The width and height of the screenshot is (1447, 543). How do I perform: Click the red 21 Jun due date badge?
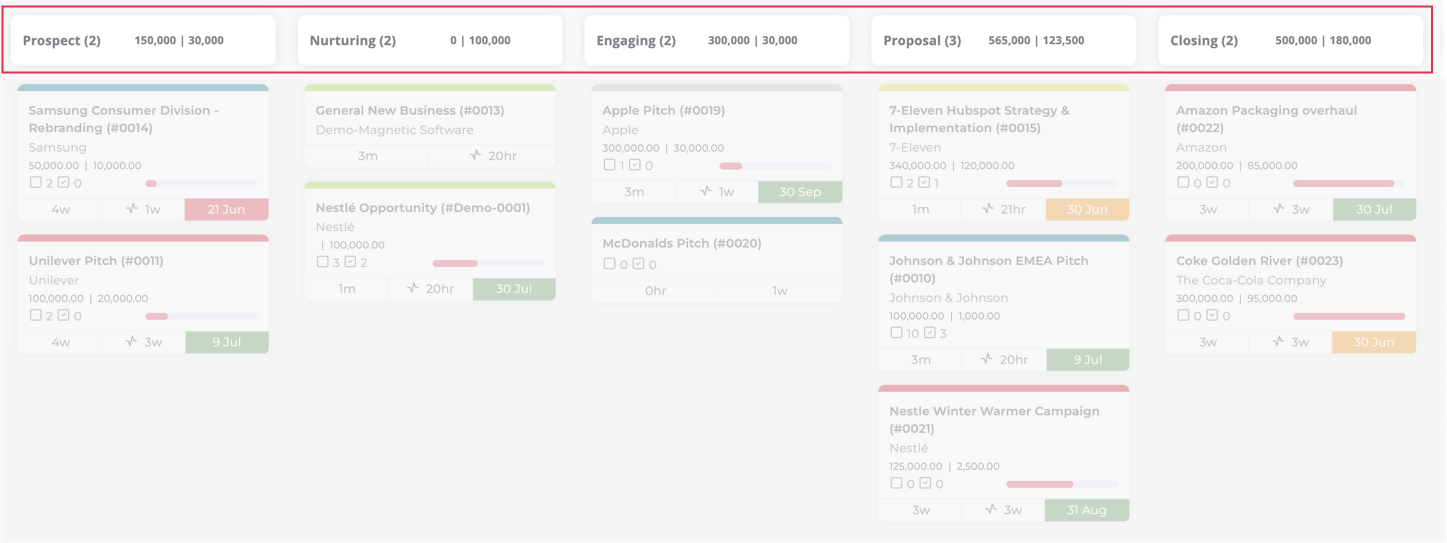pyautogui.click(x=227, y=209)
